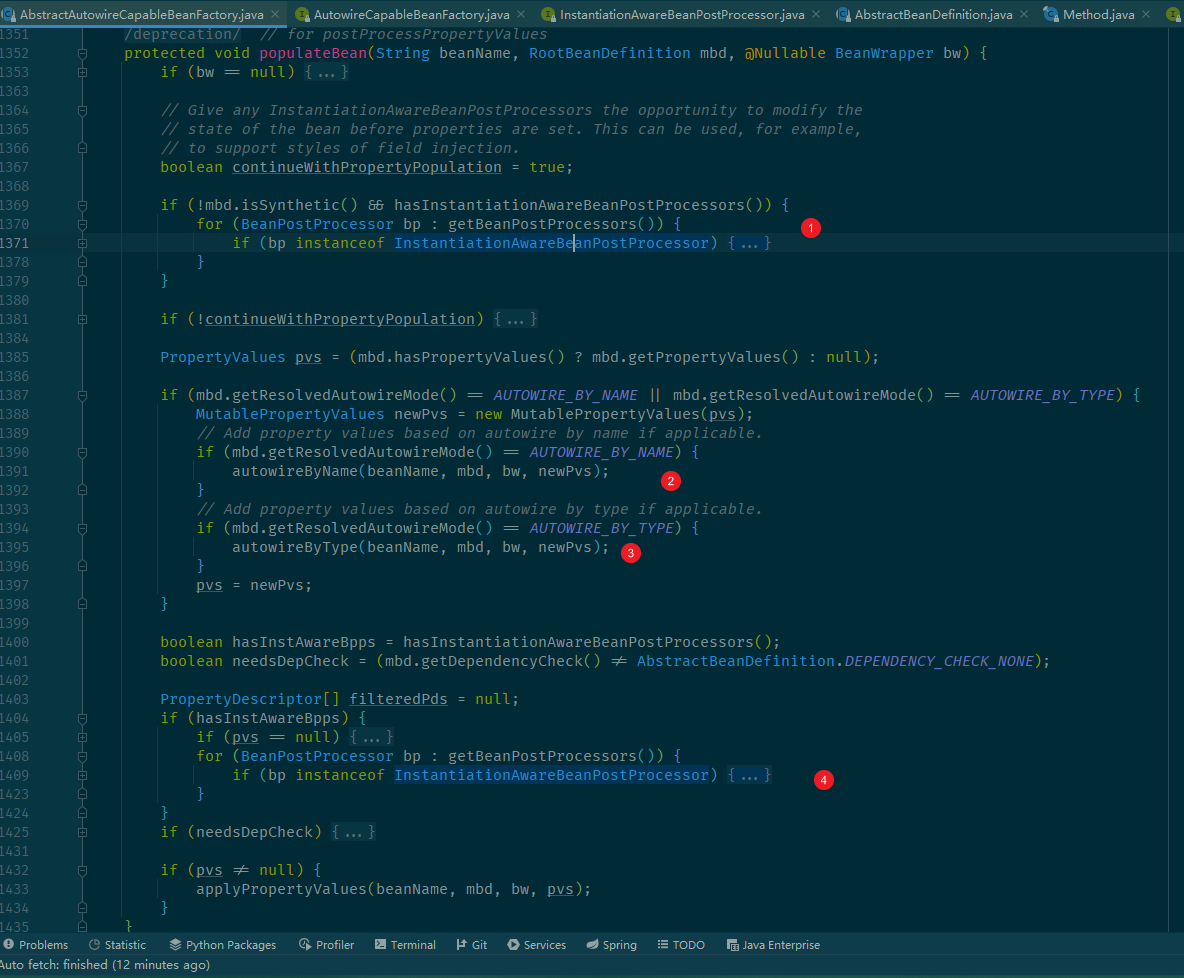Click applyPropertyValues call on line 1433
The height and width of the screenshot is (978, 1184).
point(282,890)
